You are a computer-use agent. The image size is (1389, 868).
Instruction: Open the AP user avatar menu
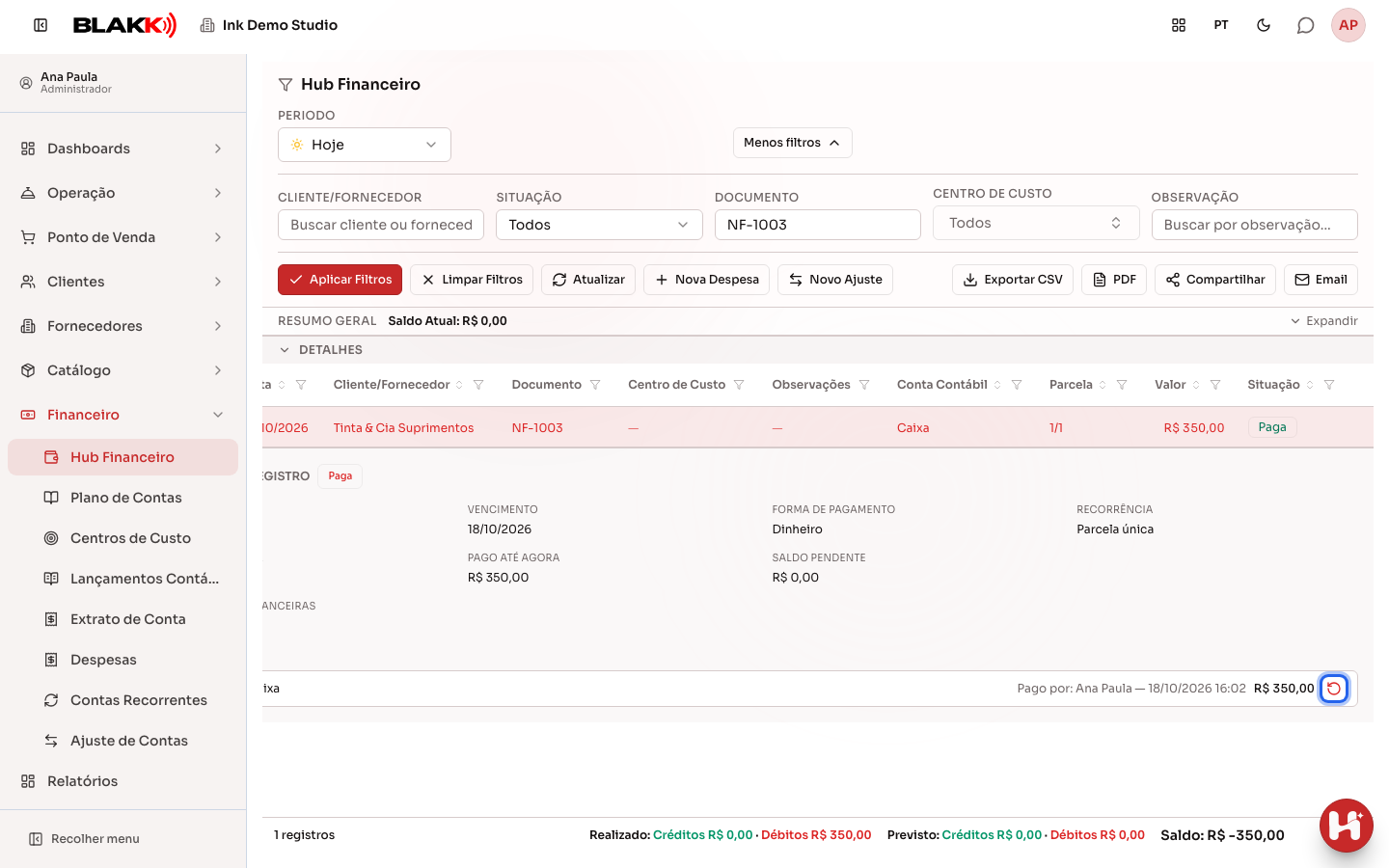(x=1348, y=25)
